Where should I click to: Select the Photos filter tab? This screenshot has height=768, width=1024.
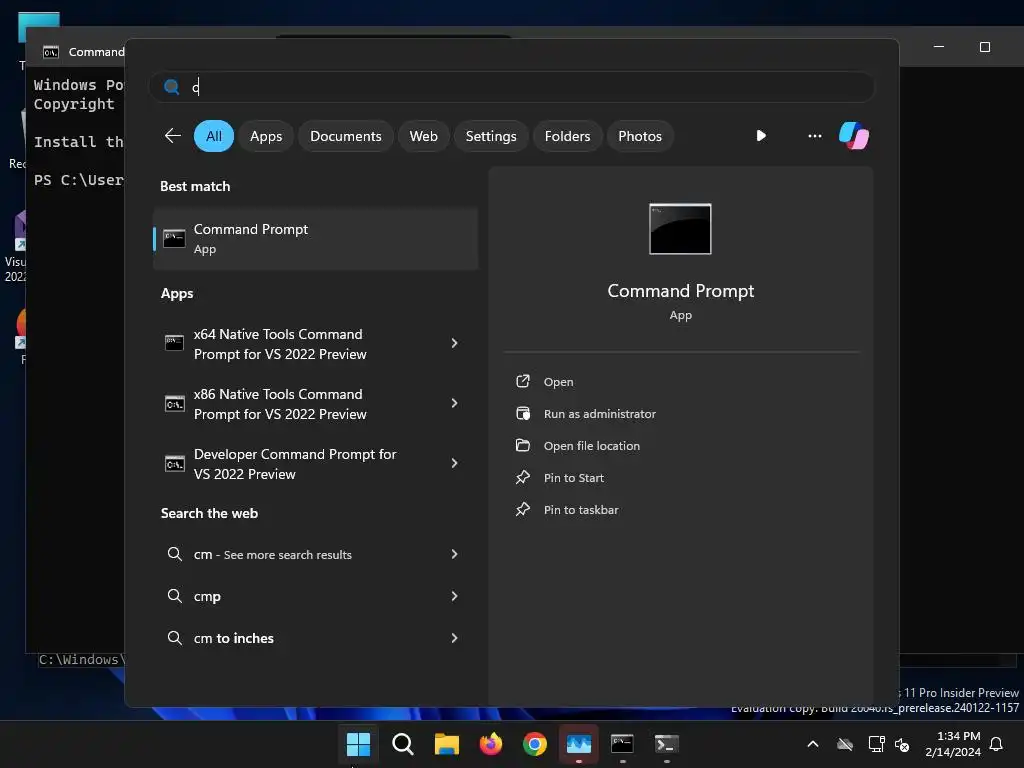[640, 136]
